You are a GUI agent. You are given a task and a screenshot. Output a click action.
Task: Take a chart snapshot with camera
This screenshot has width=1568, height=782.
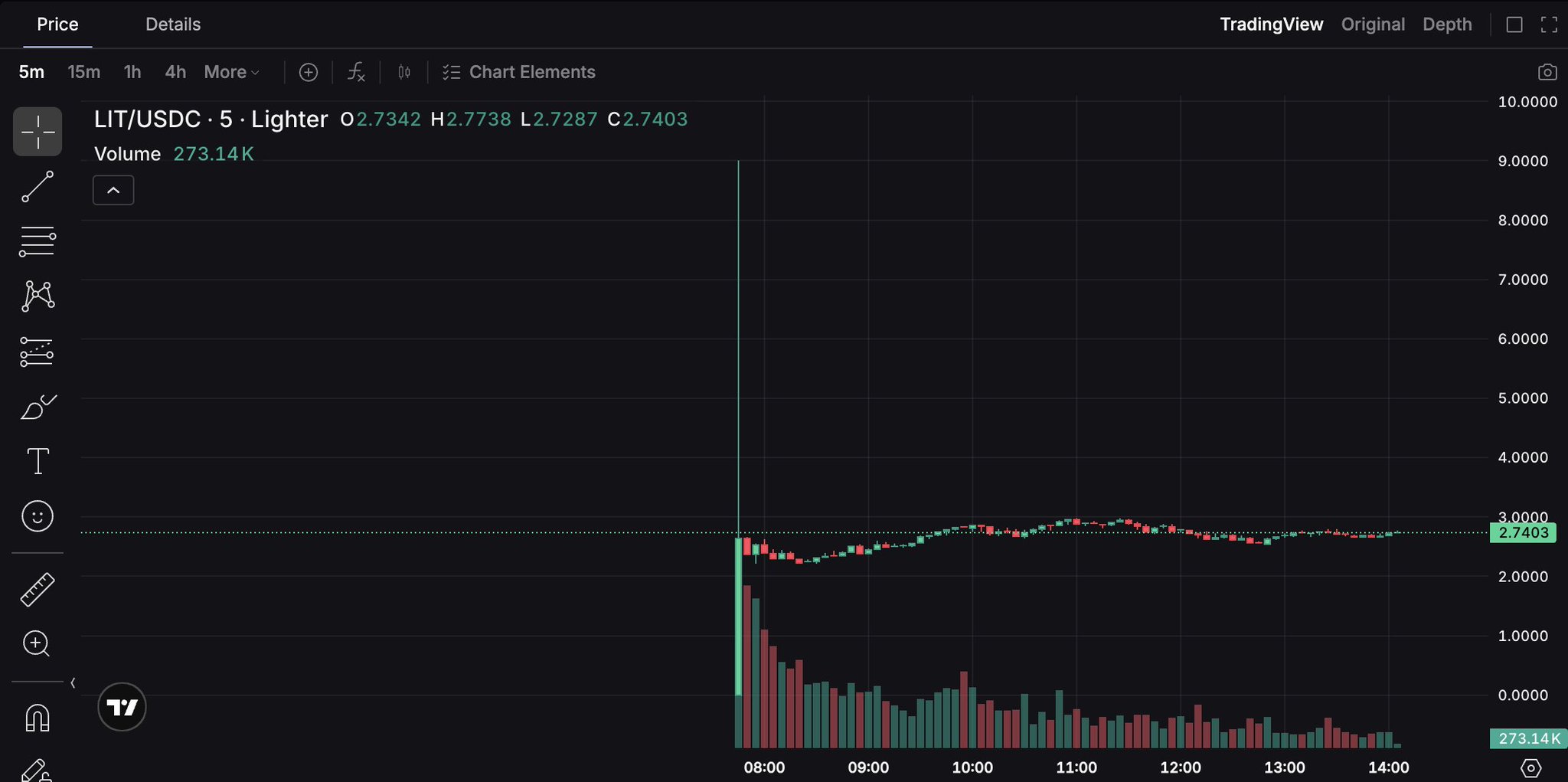click(x=1547, y=72)
